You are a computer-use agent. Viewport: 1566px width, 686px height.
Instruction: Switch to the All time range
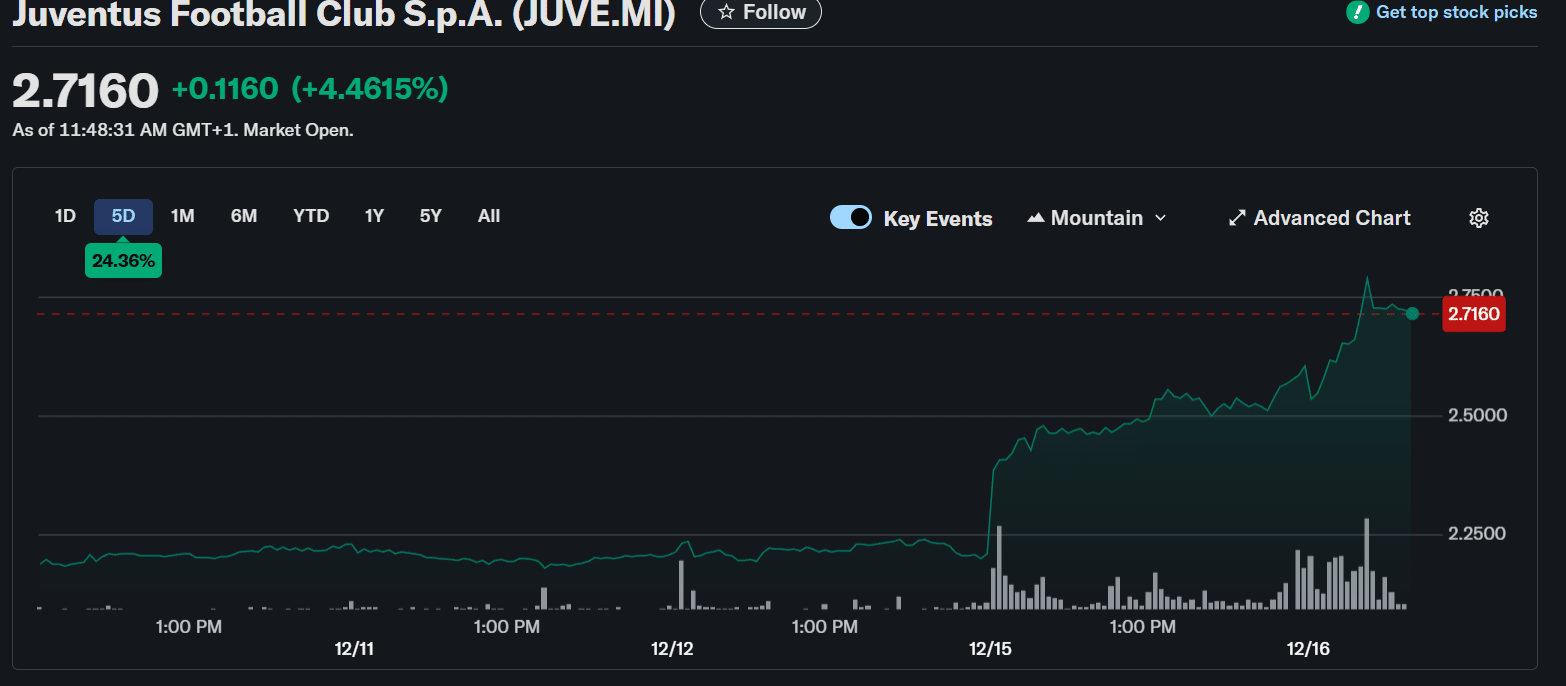(x=489, y=215)
